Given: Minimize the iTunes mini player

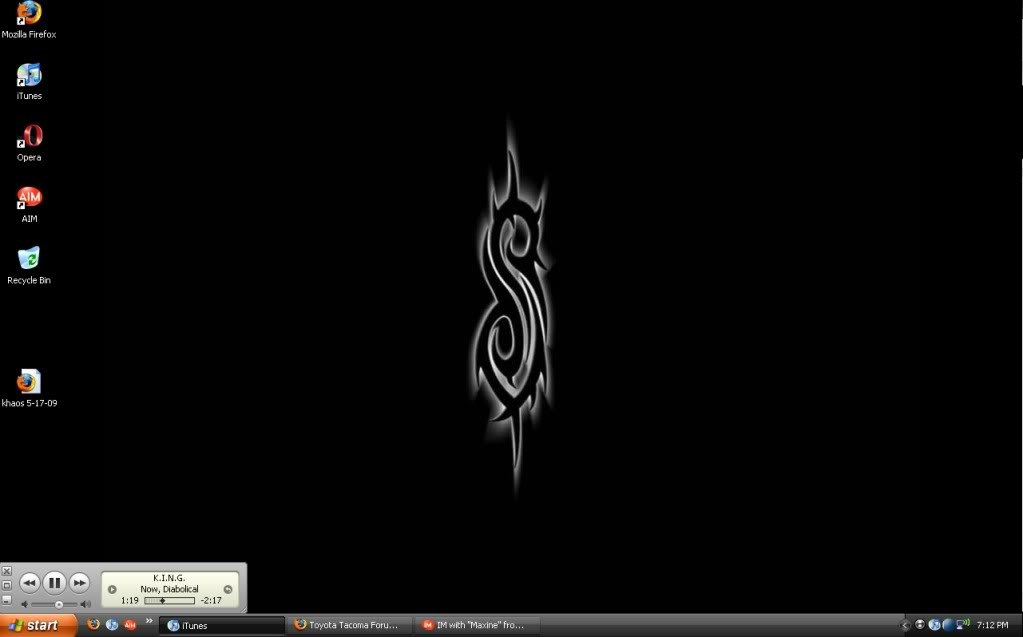Looking at the screenshot, I should point(7,599).
